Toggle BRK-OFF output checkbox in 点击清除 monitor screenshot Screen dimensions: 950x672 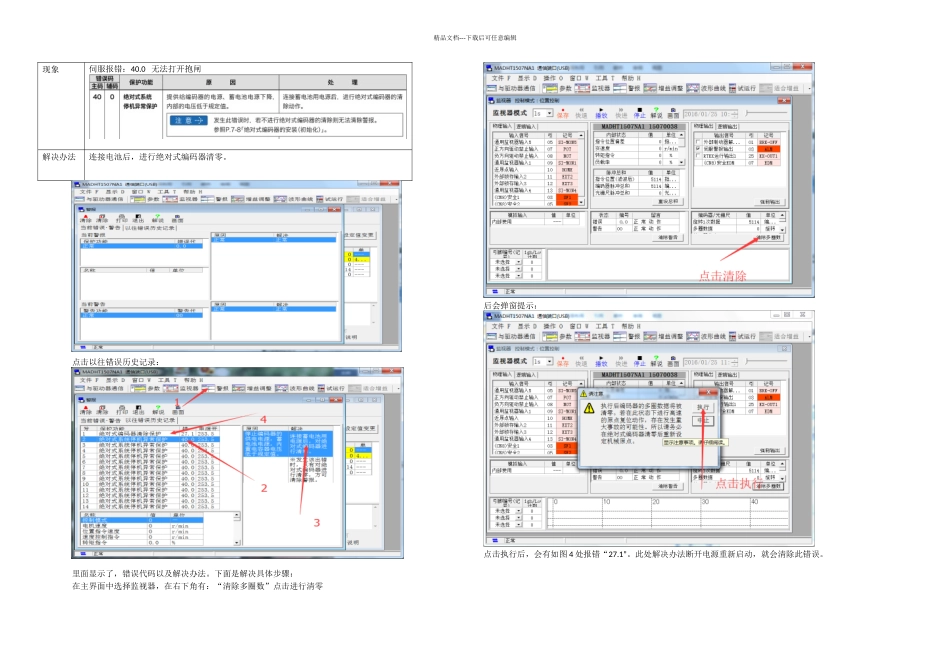tap(698, 142)
